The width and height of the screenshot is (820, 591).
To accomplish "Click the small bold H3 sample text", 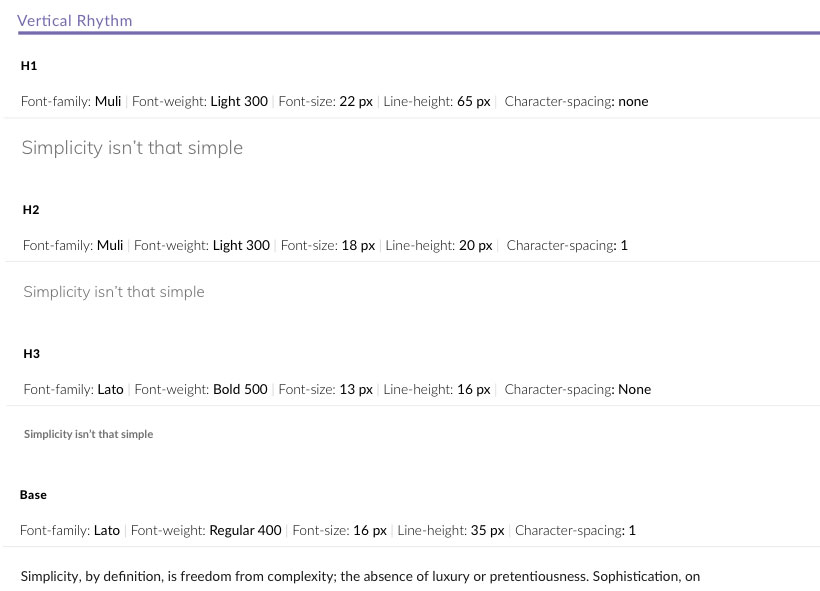I will [88, 434].
